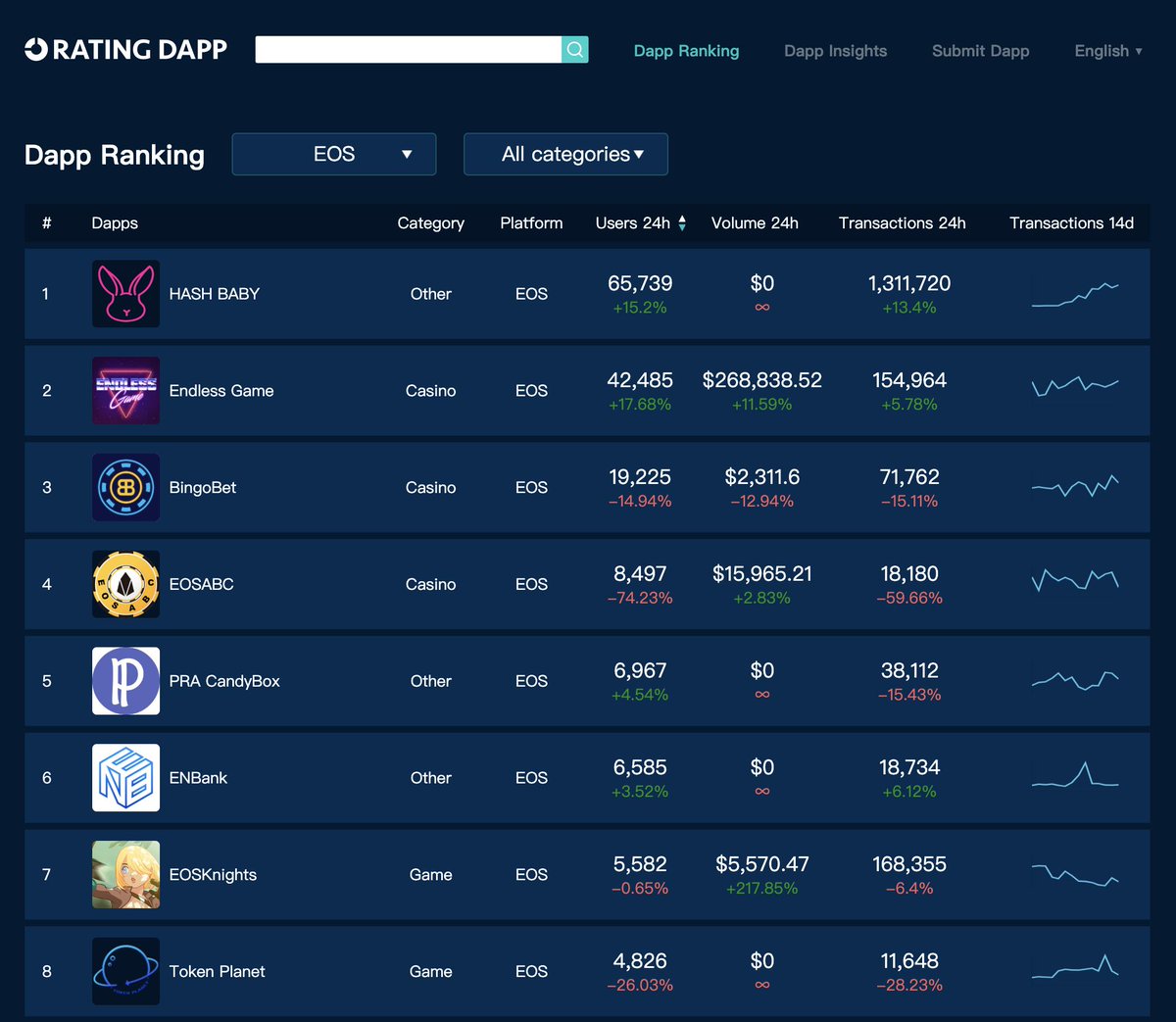
Task: Click the Token Planet icon
Action: tap(125, 971)
